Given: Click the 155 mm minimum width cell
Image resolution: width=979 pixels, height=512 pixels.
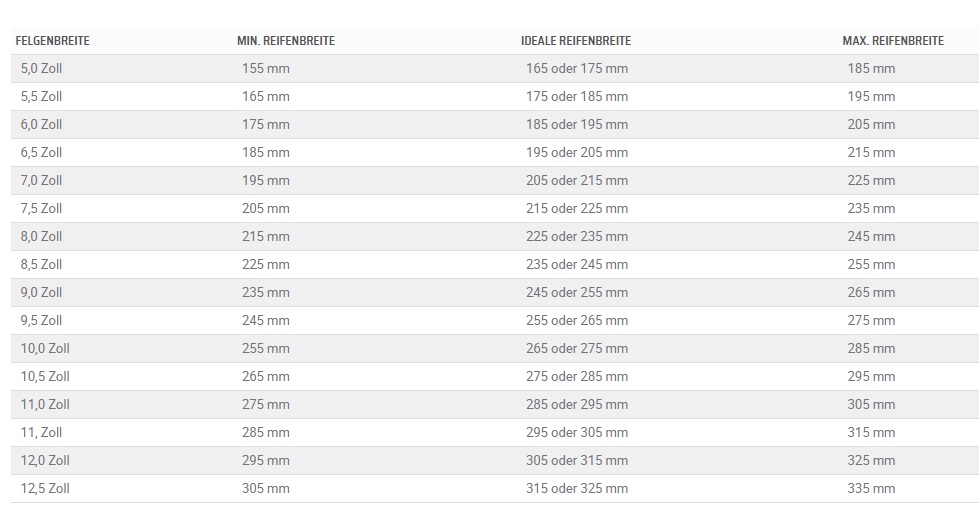Looking at the screenshot, I should [266, 69].
